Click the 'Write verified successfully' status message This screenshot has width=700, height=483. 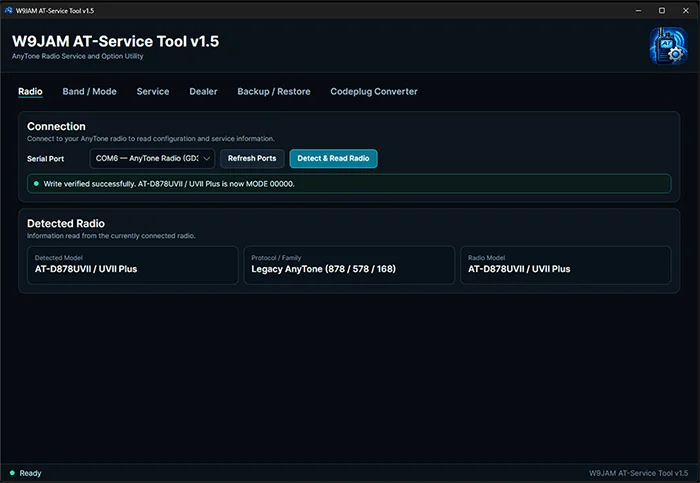[349, 183]
